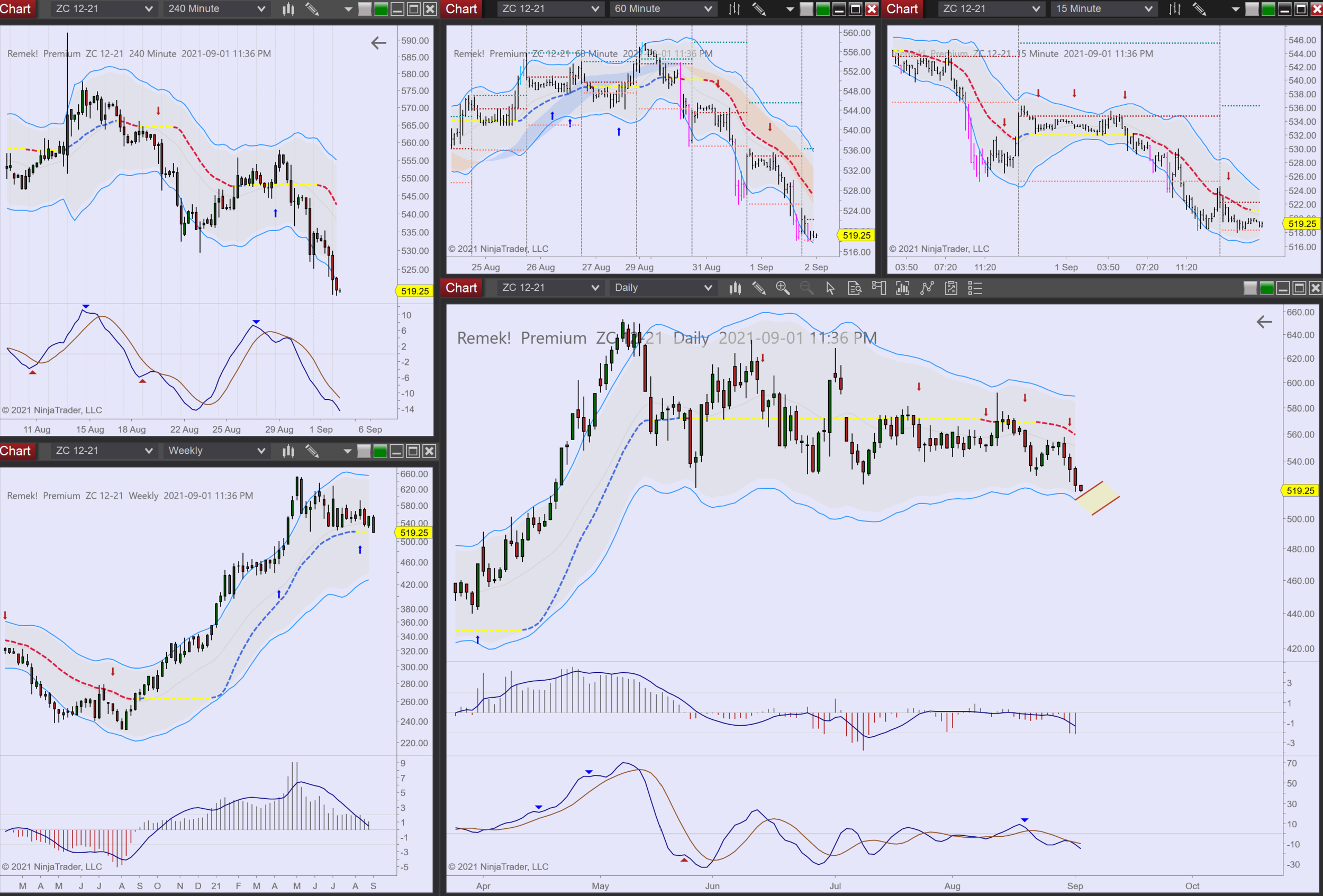Click the back arrow in 240 Minute chart
This screenshot has width=1323, height=896.
pos(378,43)
